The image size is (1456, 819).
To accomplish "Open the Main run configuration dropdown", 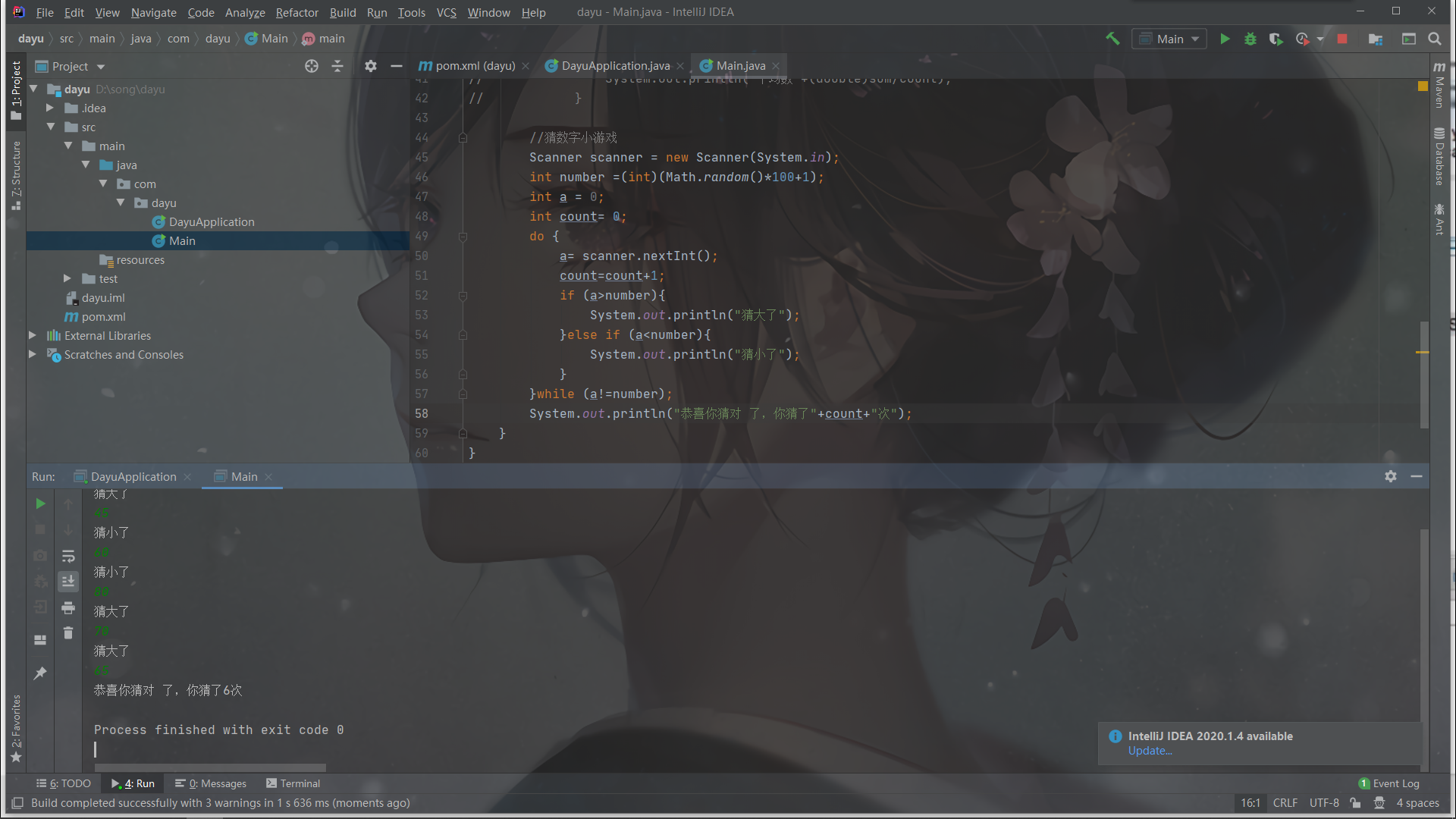I will (1169, 39).
